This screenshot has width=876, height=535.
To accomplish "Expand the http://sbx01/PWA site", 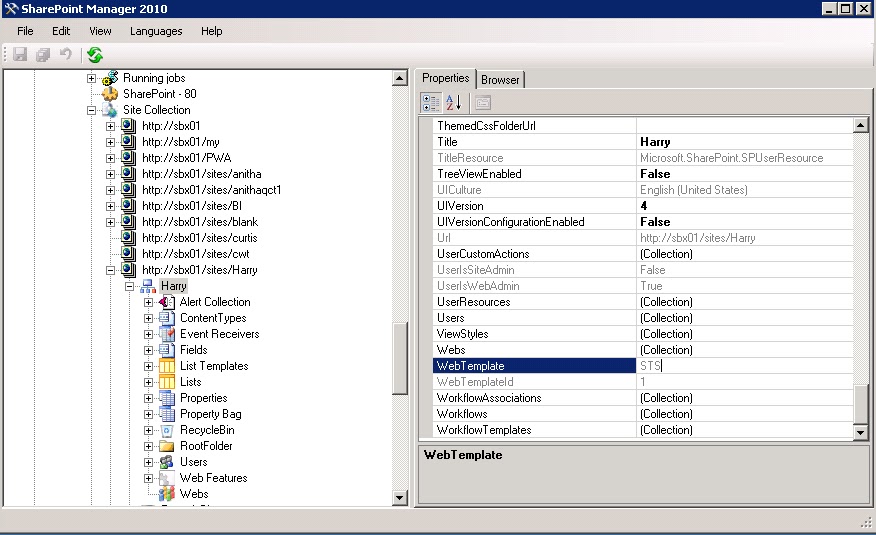I will pos(111,158).
